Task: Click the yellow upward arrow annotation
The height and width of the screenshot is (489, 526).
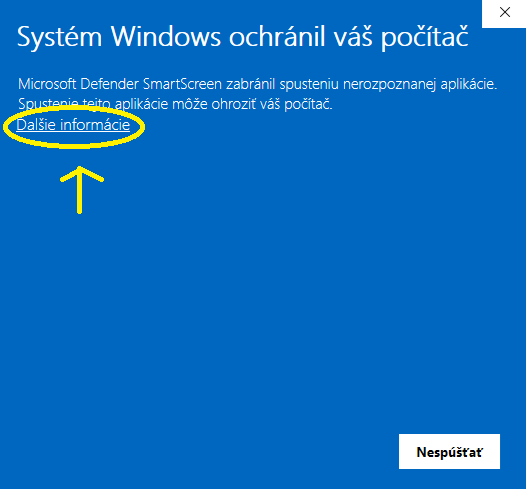Action: (81, 189)
